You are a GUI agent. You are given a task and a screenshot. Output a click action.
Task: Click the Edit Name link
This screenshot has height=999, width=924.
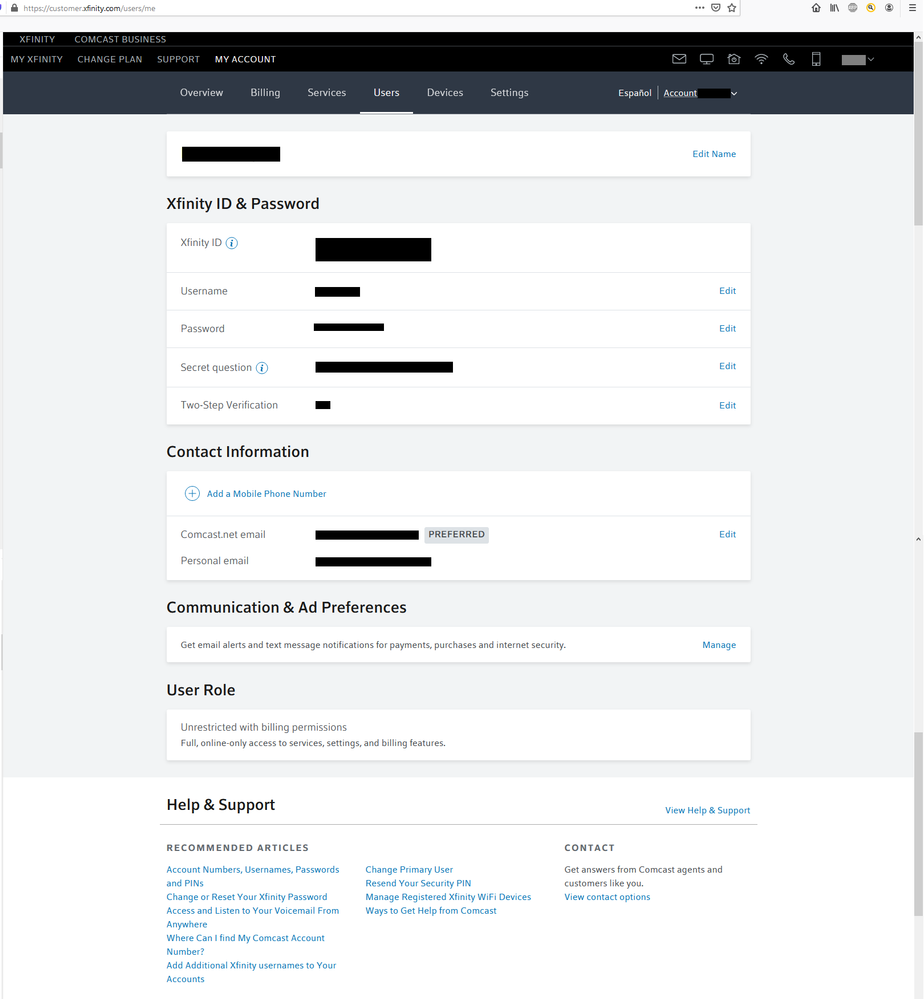[x=714, y=154]
